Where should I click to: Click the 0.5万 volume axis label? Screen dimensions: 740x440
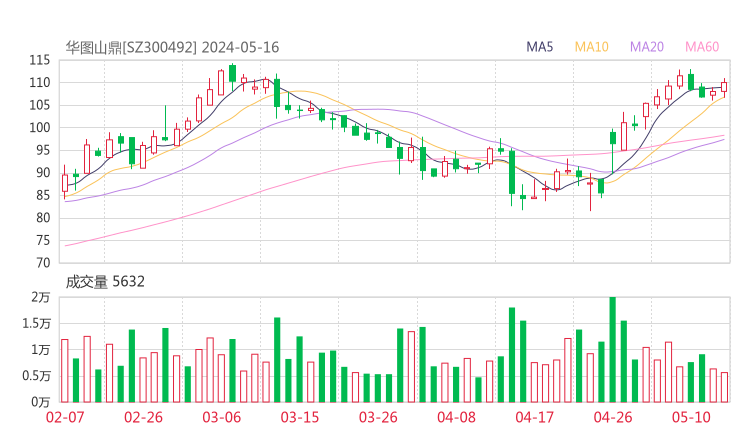[x=36, y=376]
